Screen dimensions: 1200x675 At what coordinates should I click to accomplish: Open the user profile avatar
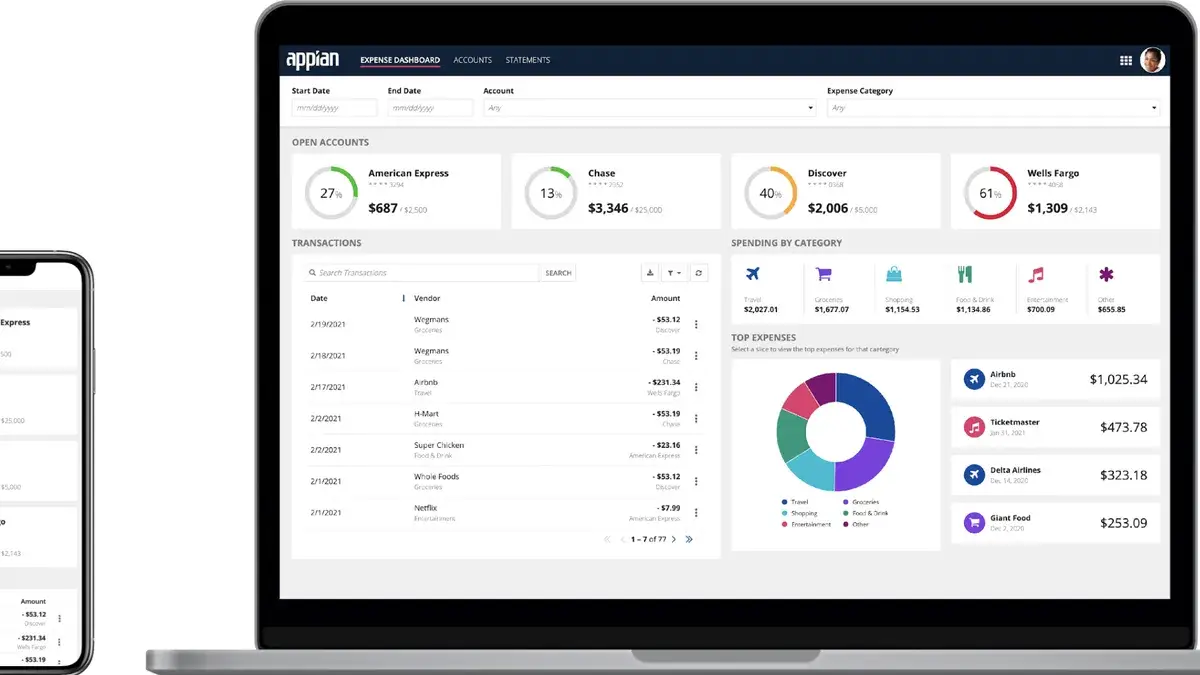1153,60
